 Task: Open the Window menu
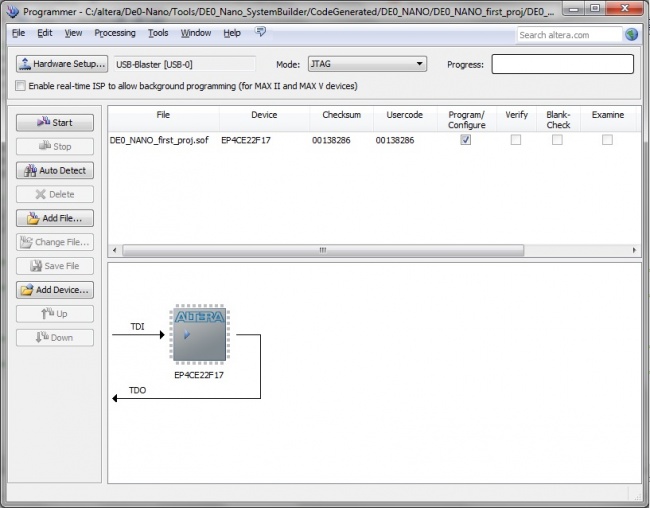196,33
